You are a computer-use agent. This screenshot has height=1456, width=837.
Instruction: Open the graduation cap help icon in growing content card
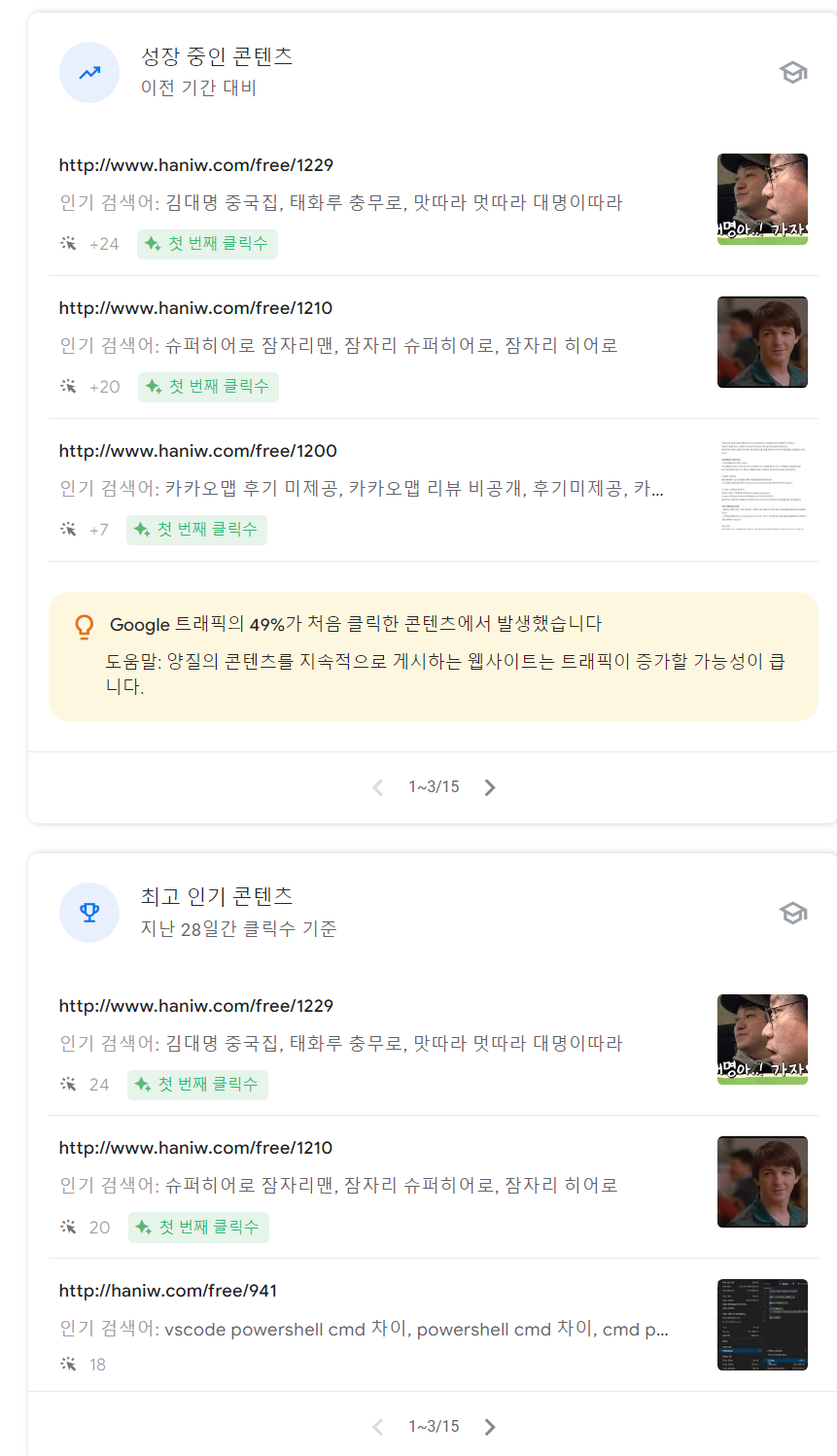[793, 72]
